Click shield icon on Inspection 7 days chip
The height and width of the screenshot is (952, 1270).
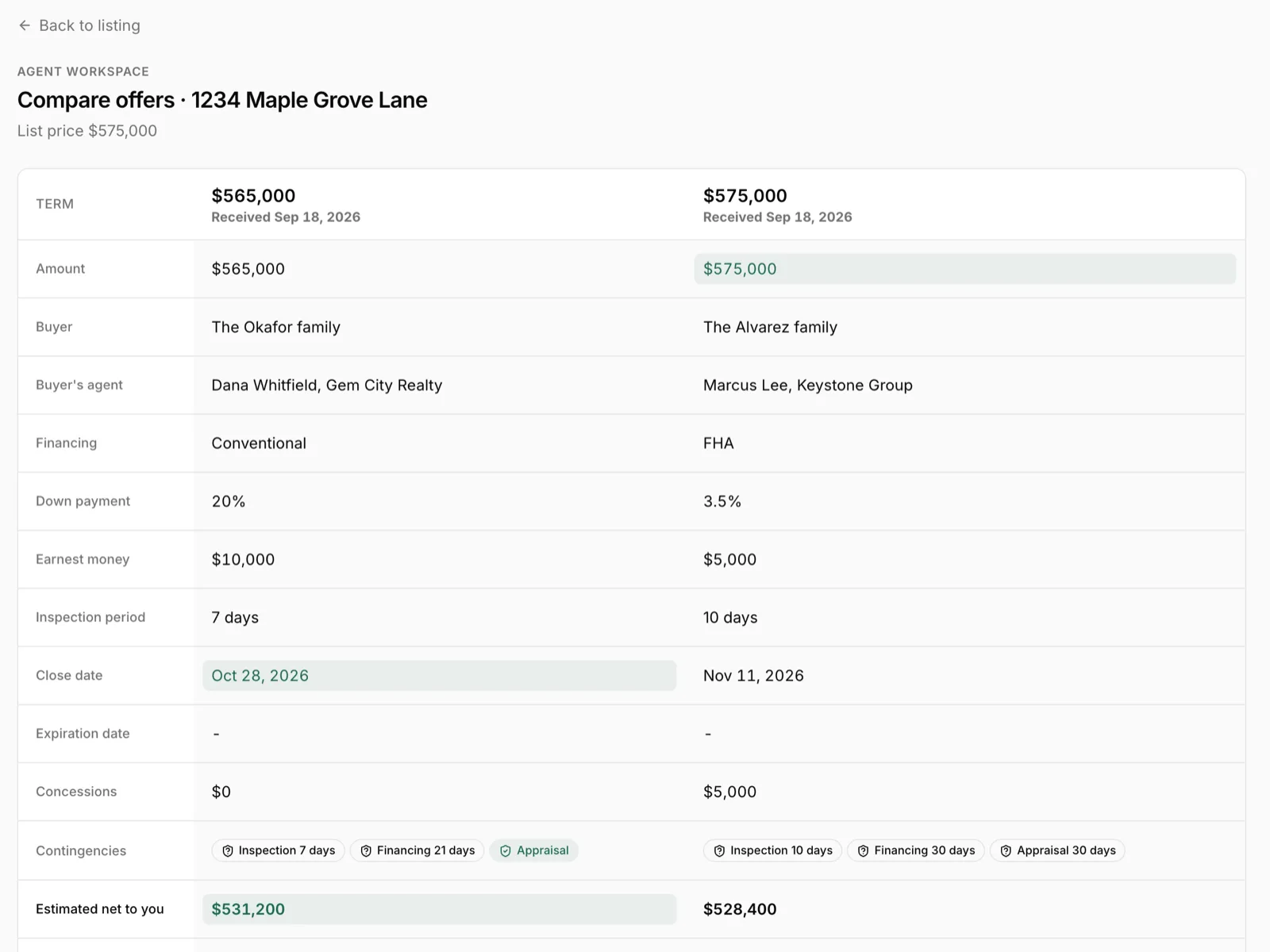[228, 850]
